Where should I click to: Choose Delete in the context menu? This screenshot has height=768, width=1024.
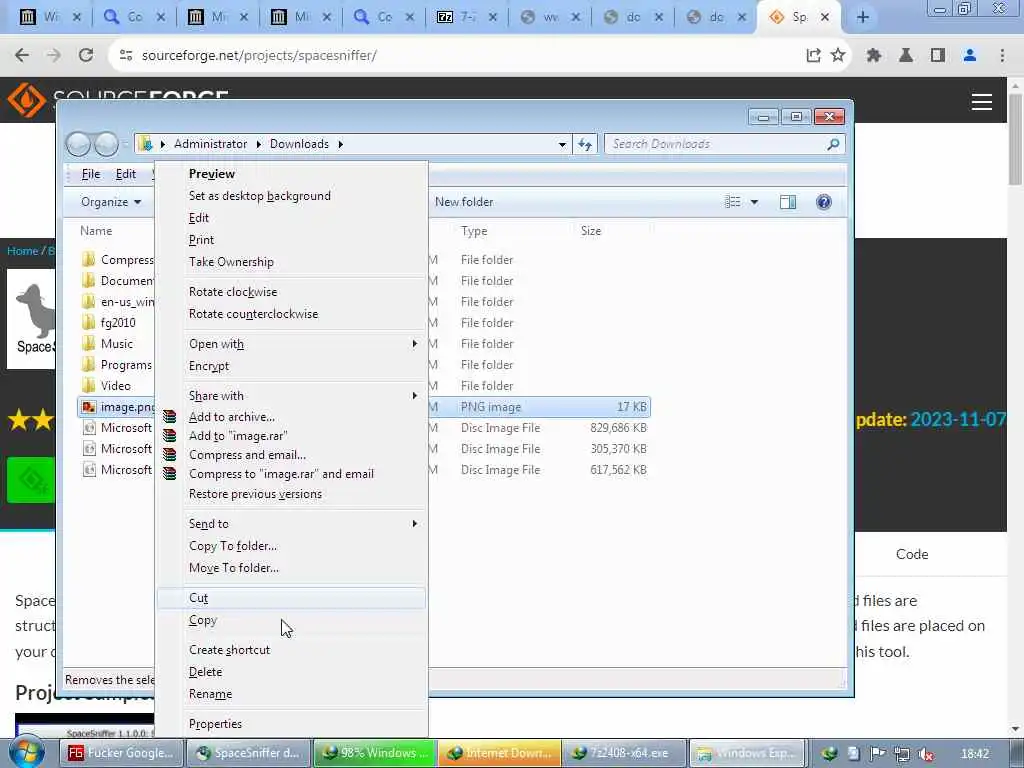291,672
